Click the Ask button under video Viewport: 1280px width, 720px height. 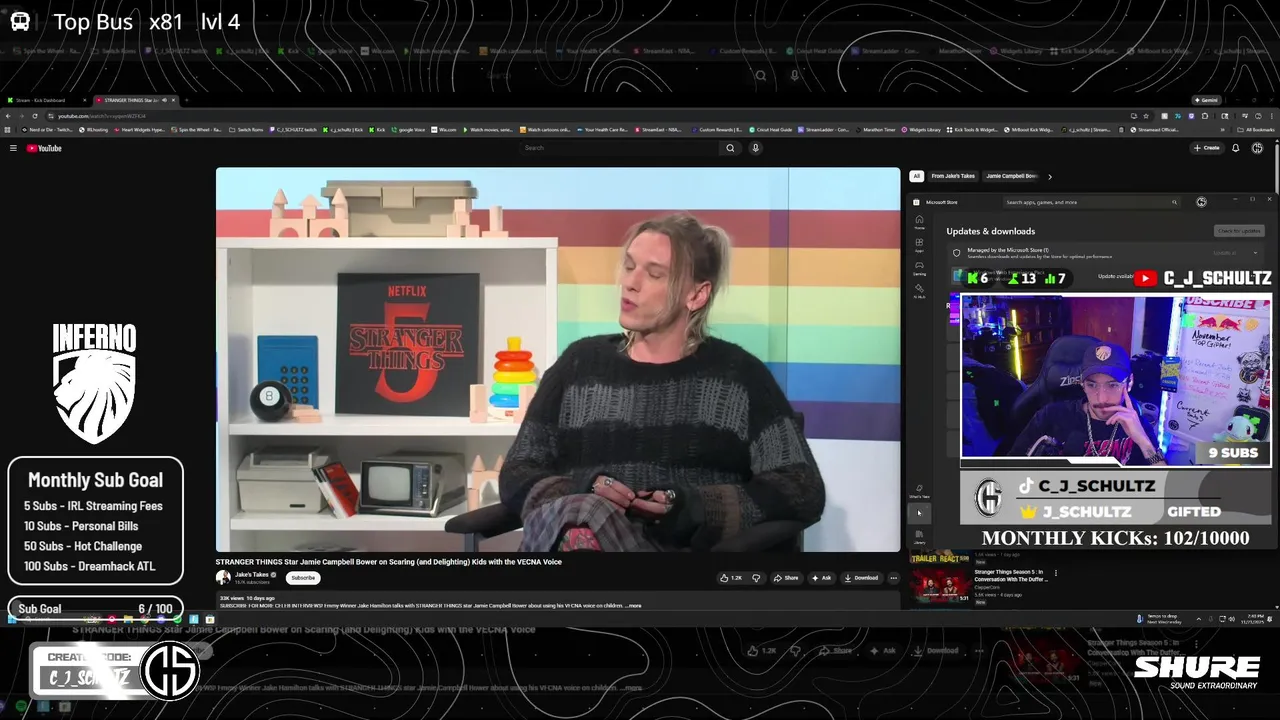coord(821,578)
